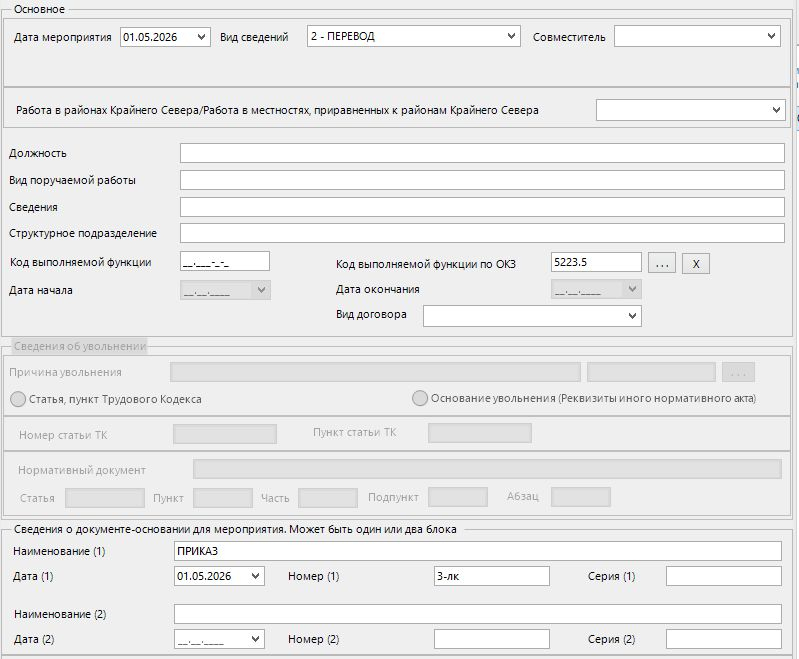This screenshot has height=659, width=799.
Task: Click the Код выполняемой функции masked field
Action: coord(225,261)
